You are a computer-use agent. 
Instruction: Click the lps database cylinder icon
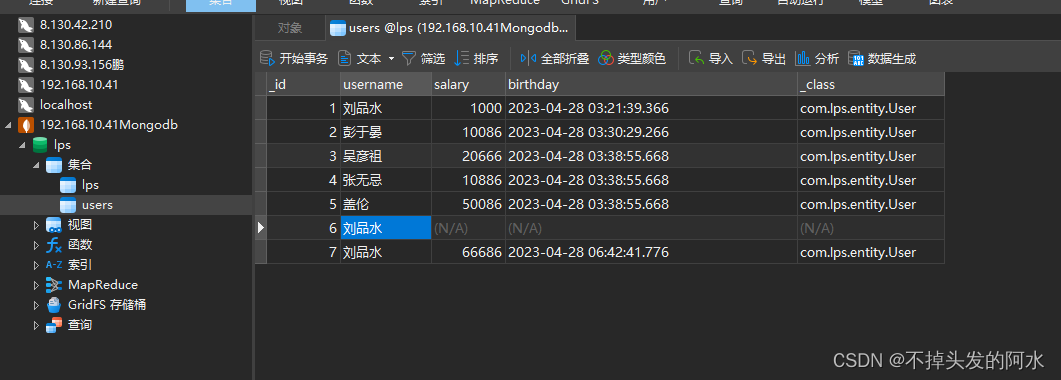40,145
